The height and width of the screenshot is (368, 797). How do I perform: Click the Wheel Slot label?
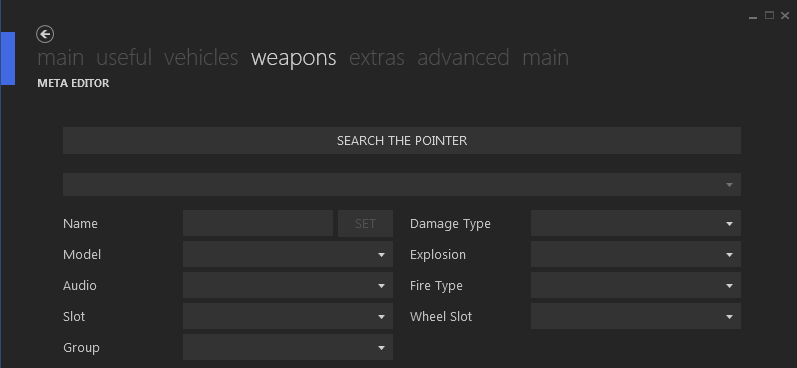tap(441, 317)
